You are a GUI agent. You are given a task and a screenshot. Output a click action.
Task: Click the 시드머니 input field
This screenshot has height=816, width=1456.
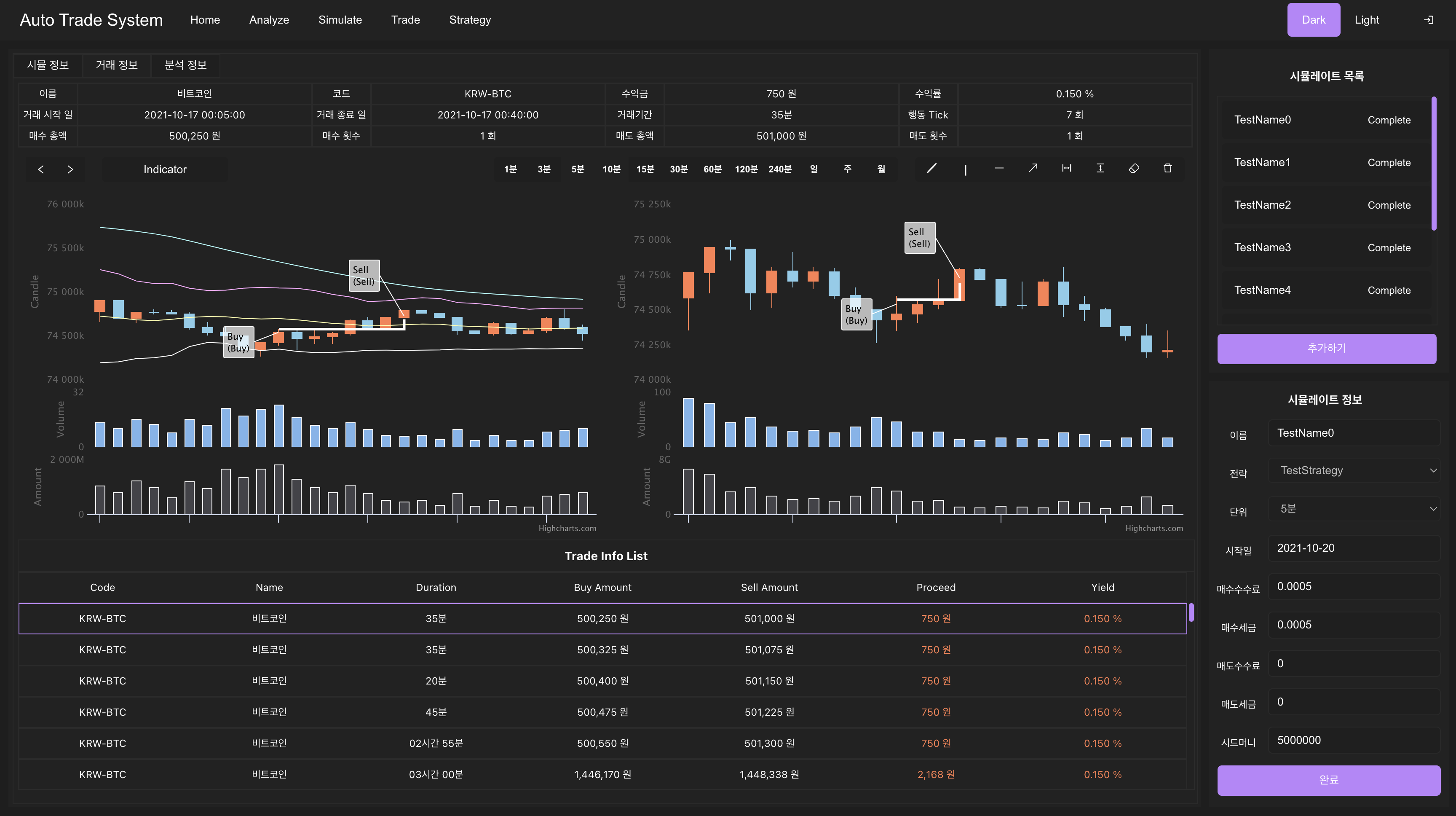pyautogui.click(x=1354, y=740)
